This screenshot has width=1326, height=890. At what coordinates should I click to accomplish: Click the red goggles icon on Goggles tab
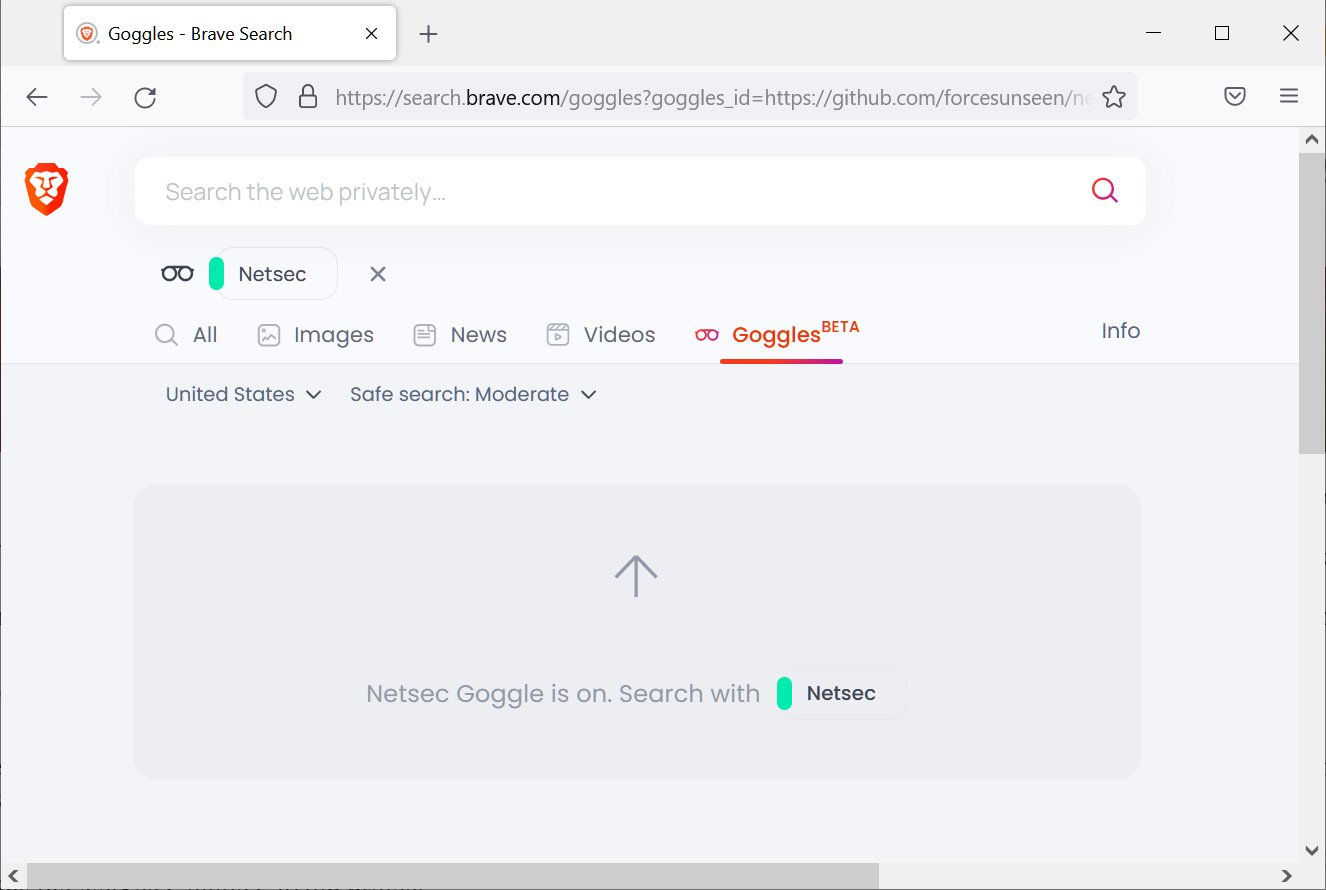tap(707, 335)
